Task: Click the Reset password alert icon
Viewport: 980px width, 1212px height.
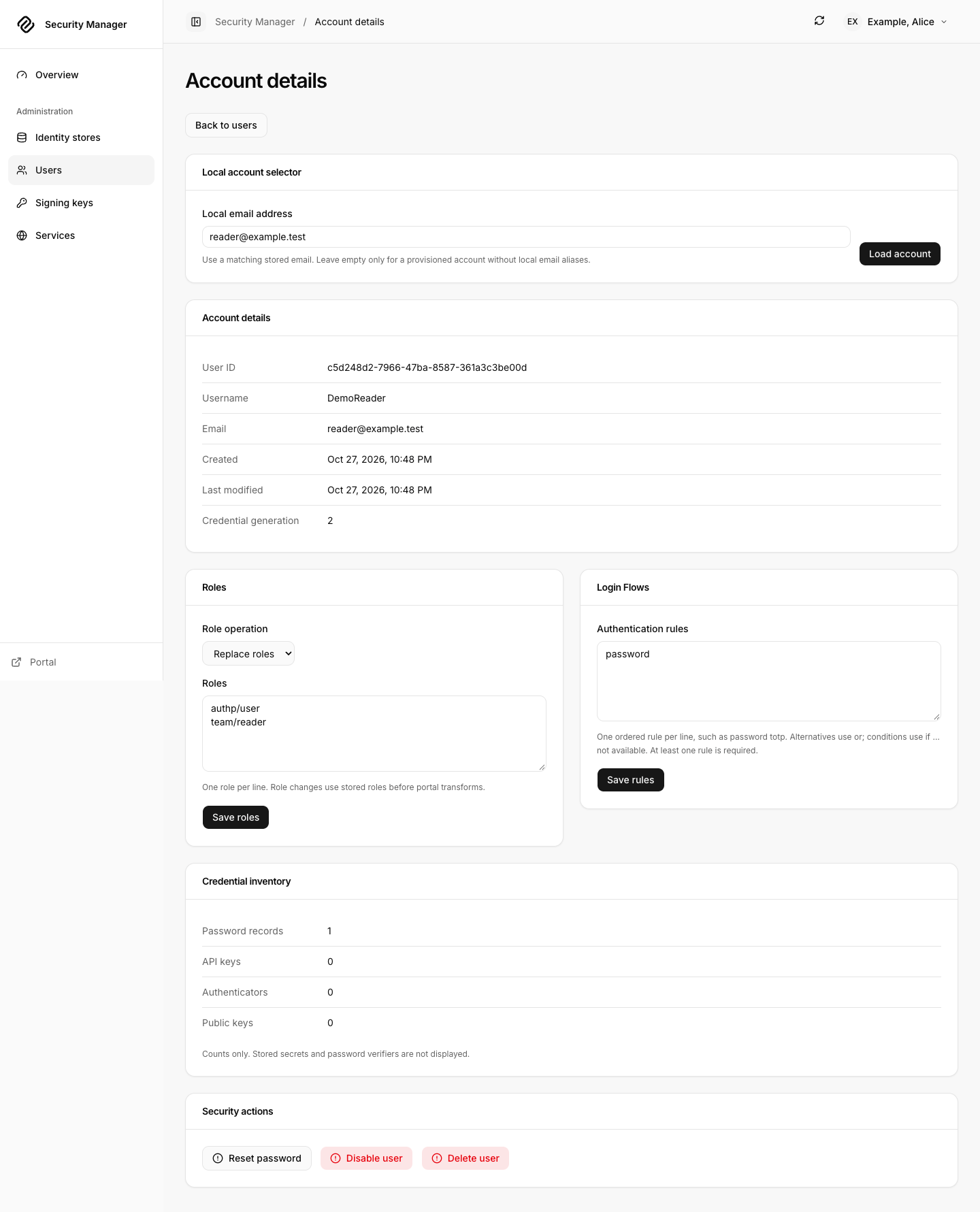Action: (x=218, y=1158)
